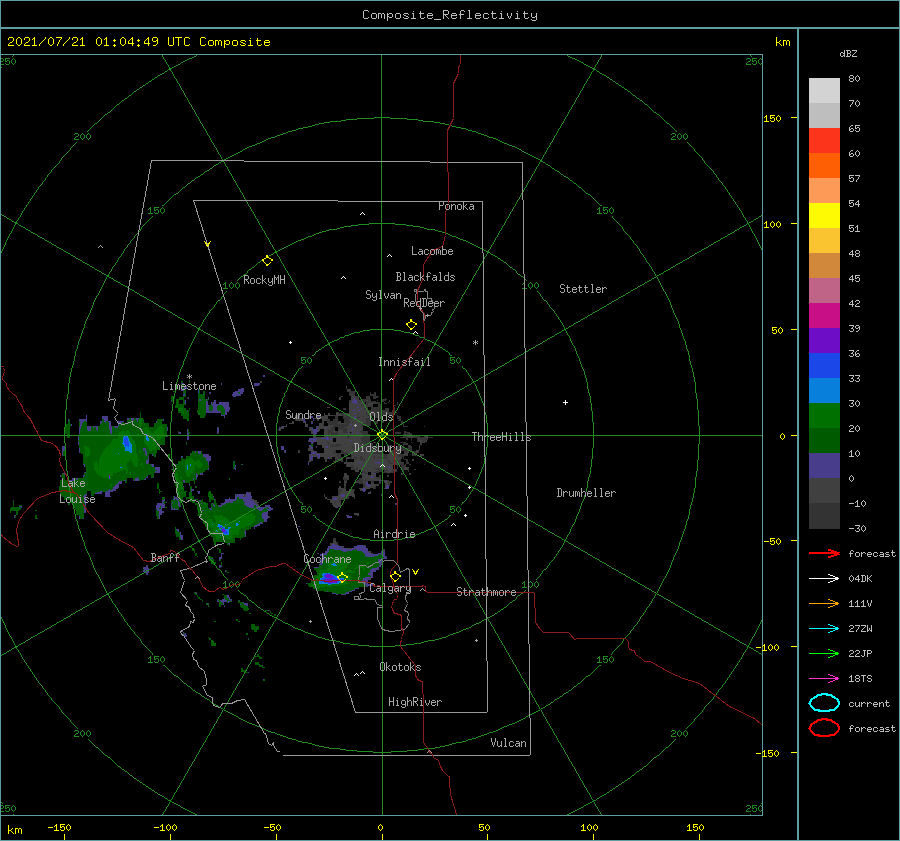Click the Innisfail label

404,362
